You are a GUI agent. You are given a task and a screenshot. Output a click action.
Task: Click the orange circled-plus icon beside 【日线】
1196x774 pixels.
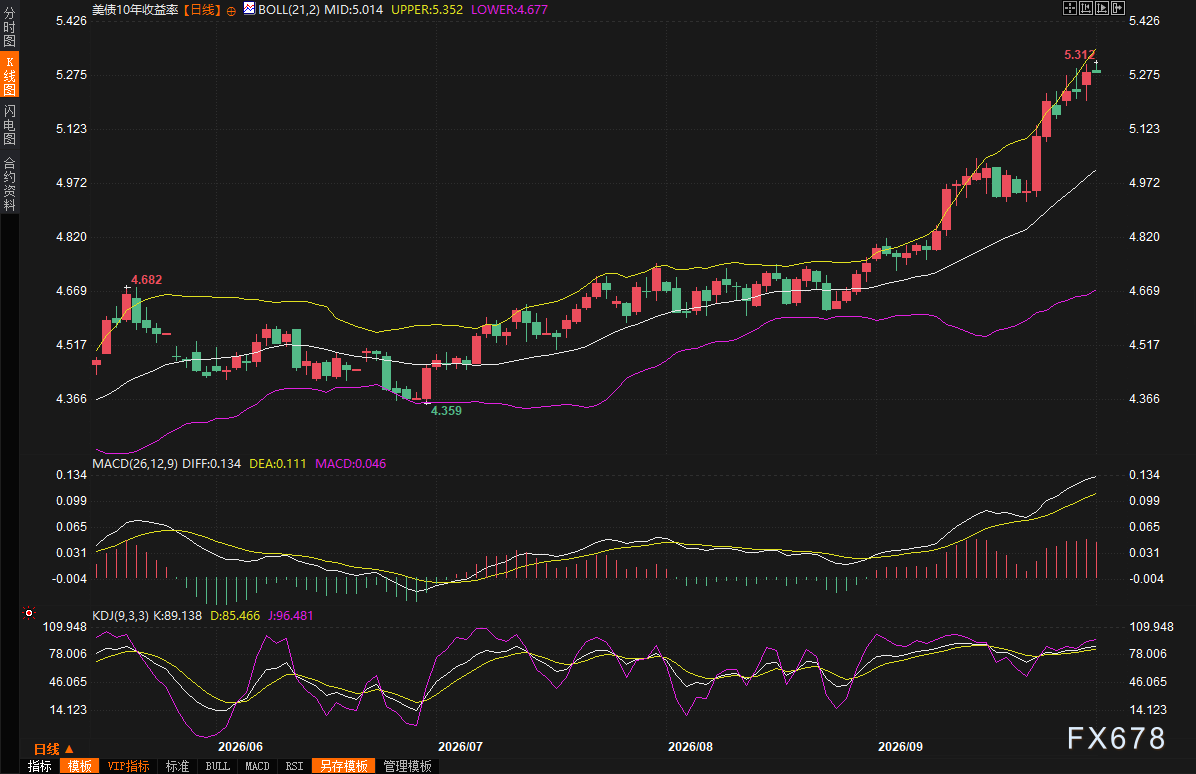click(231, 11)
